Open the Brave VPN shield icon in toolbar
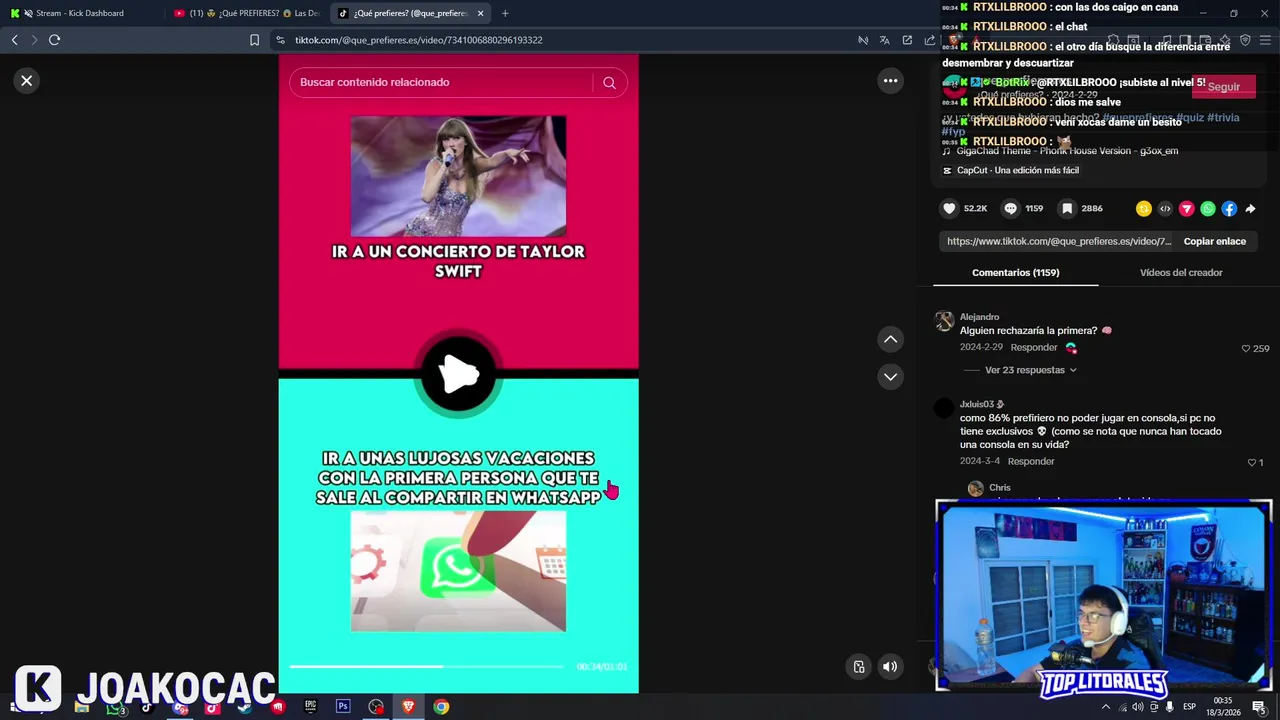The height and width of the screenshot is (720, 1280). 1245,40
